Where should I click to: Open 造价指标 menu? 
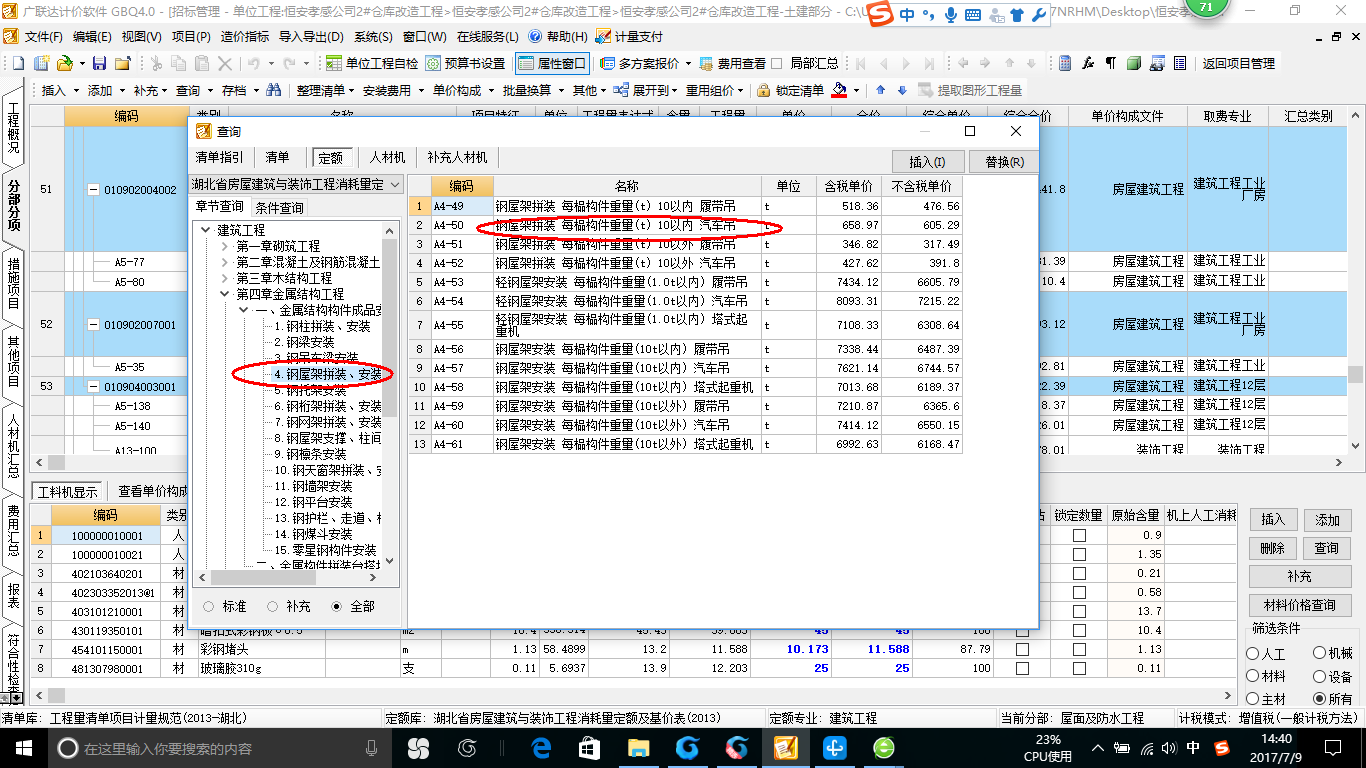pos(244,36)
